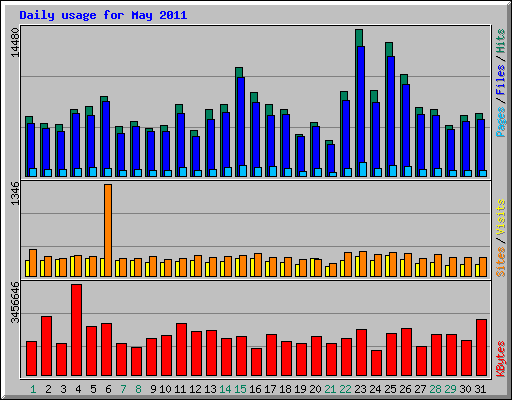Click the green 'Hits' legend label
Viewport: 512px width, 400px height.
501,41
